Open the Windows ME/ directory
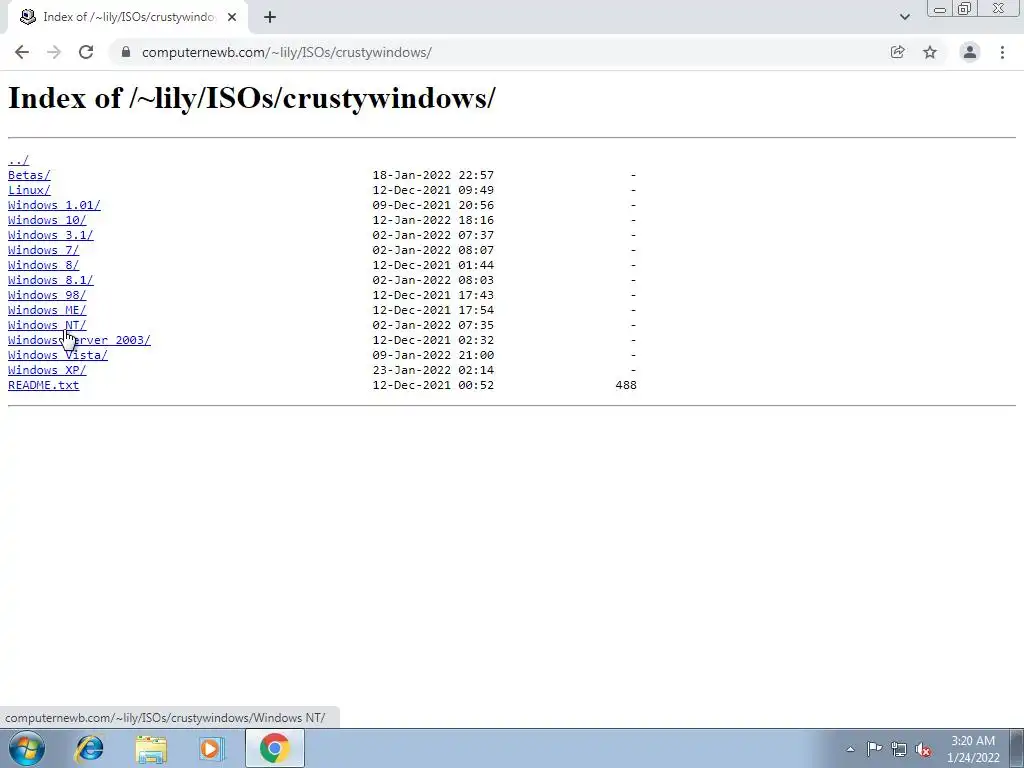The image size is (1024, 768). pos(47,310)
